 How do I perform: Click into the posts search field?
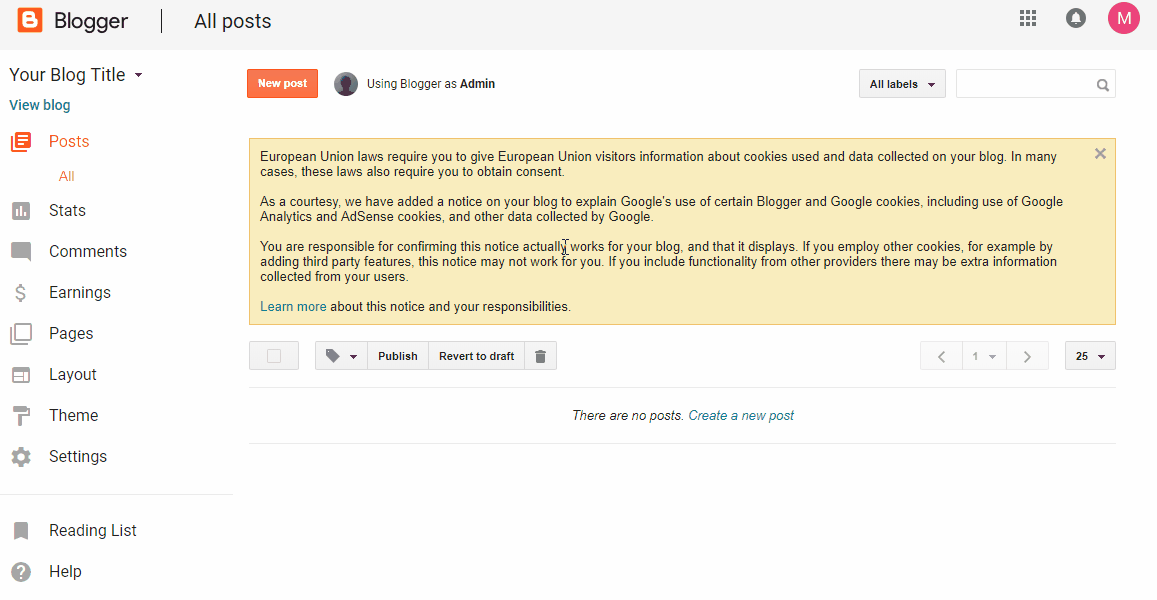point(1024,84)
